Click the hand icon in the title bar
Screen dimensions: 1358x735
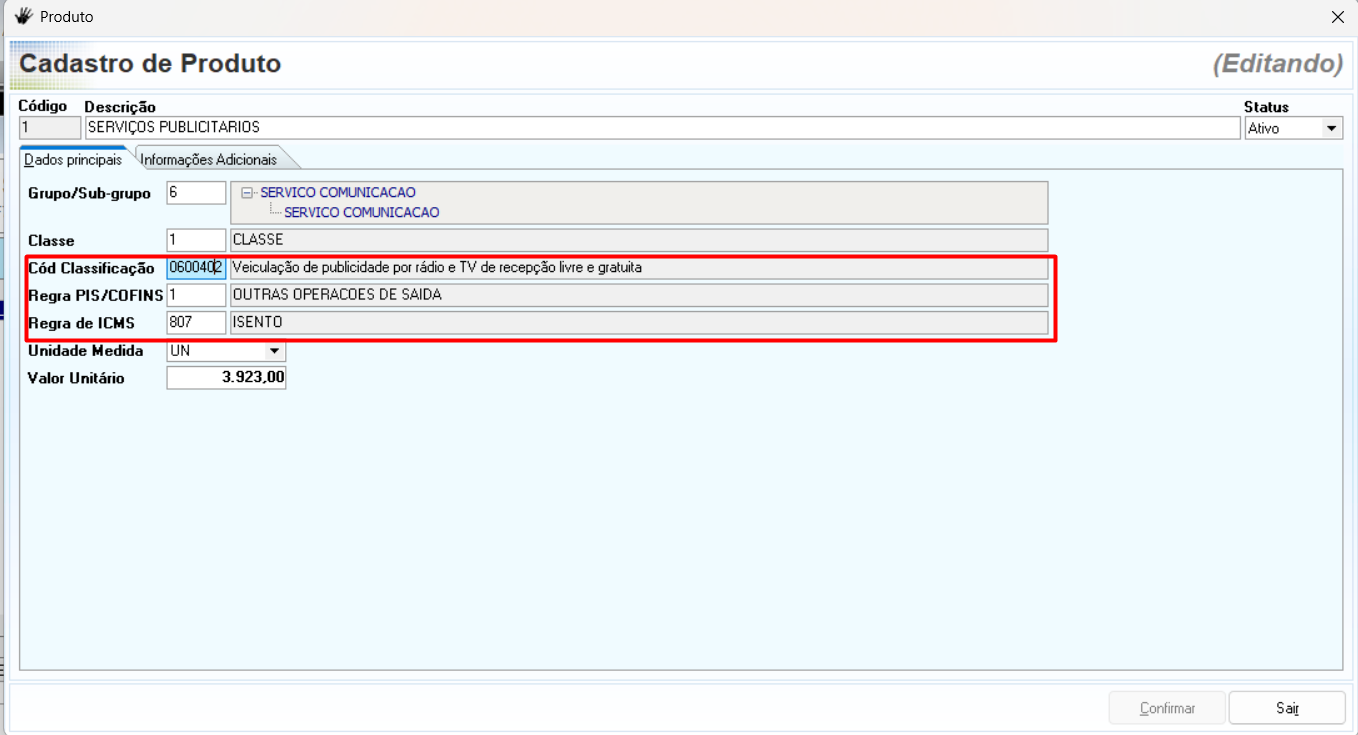tap(23, 17)
